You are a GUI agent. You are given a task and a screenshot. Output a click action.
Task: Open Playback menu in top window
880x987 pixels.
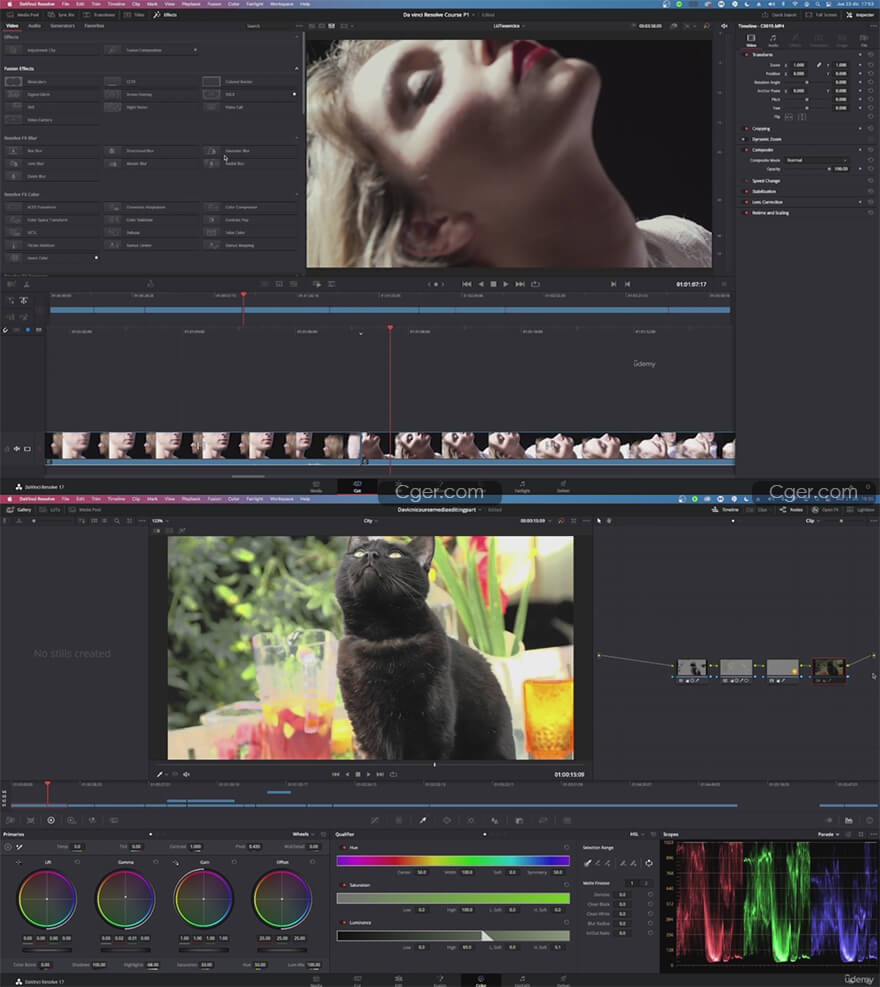191,4
